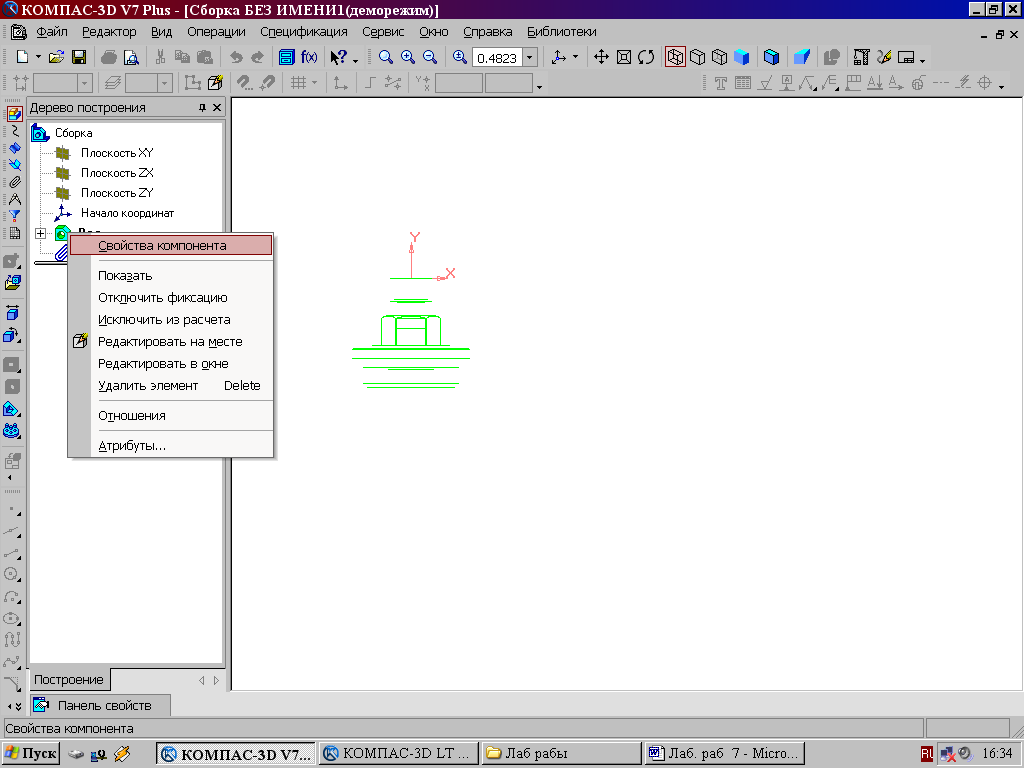Save the assembly with the floppy disk icon
1024x768 pixels.
tap(78, 57)
